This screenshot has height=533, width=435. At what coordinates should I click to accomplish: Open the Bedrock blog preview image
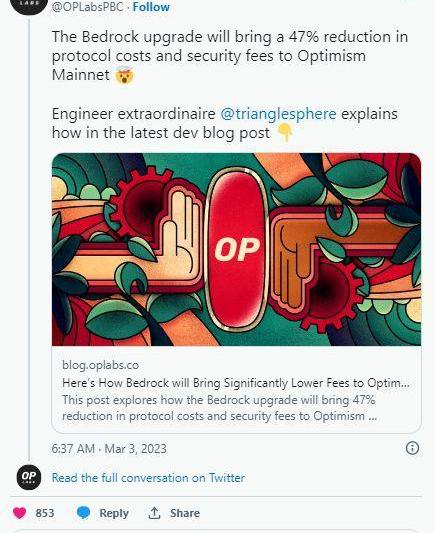[x=237, y=249]
